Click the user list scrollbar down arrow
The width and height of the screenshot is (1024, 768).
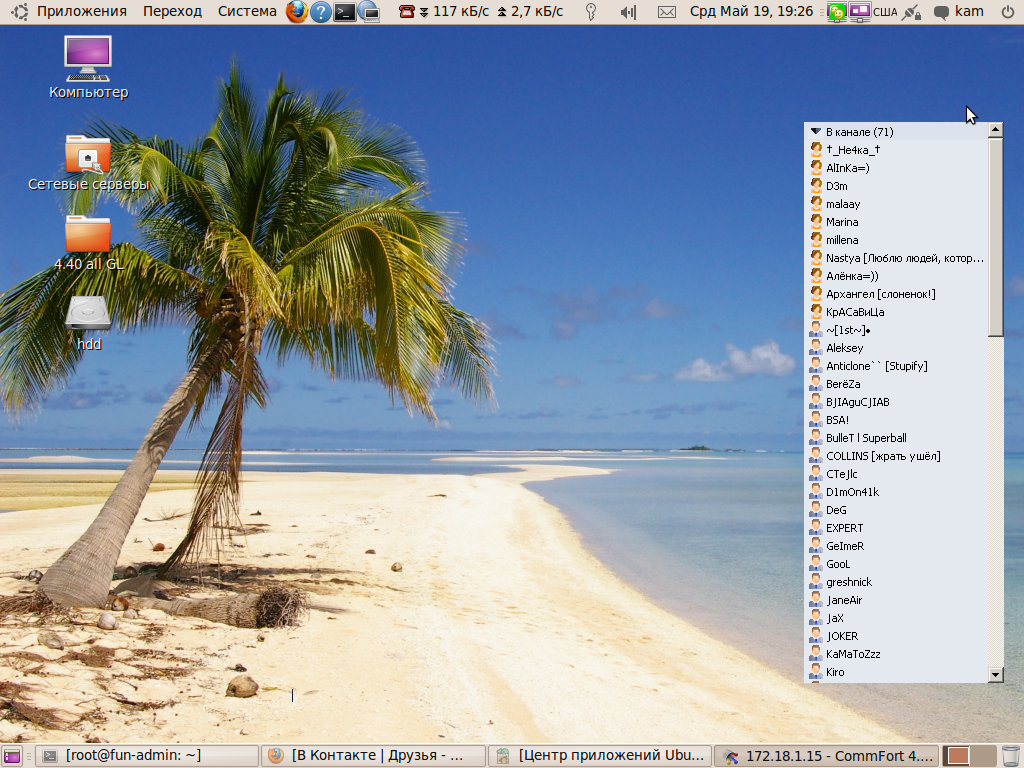click(x=995, y=675)
